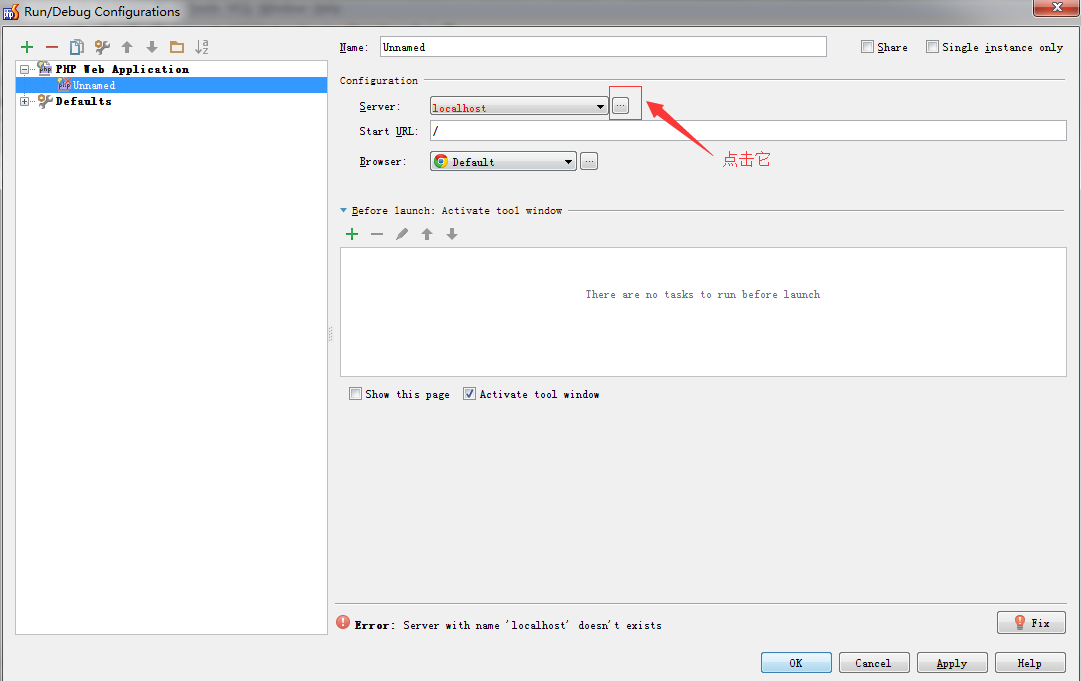Open the Browser dropdown showing Default
The image size is (1081, 681).
[x=503, y=161]
